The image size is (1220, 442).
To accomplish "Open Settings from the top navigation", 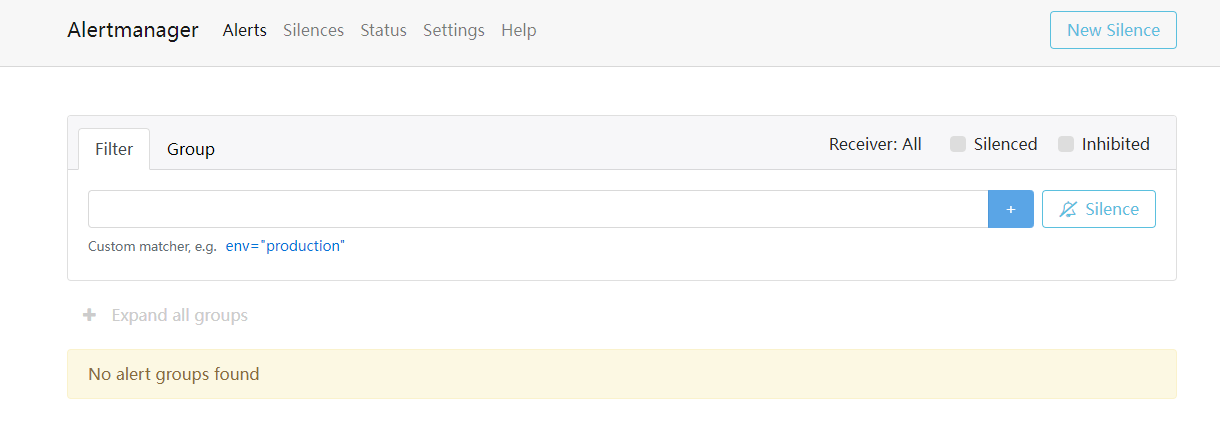I will click(453, 30).
